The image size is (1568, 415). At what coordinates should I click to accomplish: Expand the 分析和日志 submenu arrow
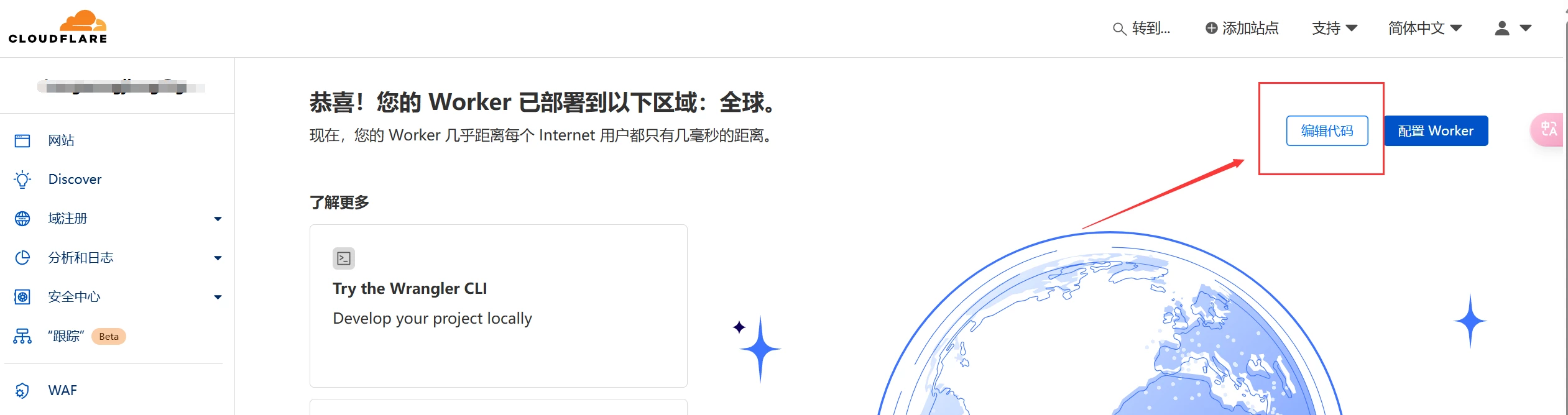[218, 258]
